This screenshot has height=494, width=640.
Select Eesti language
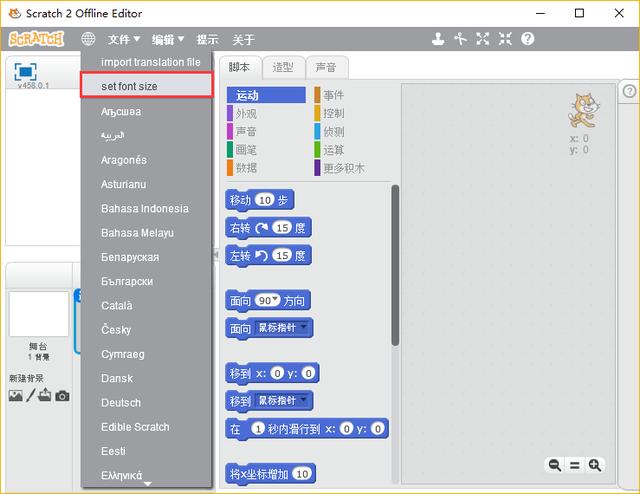tap(147, 451)
